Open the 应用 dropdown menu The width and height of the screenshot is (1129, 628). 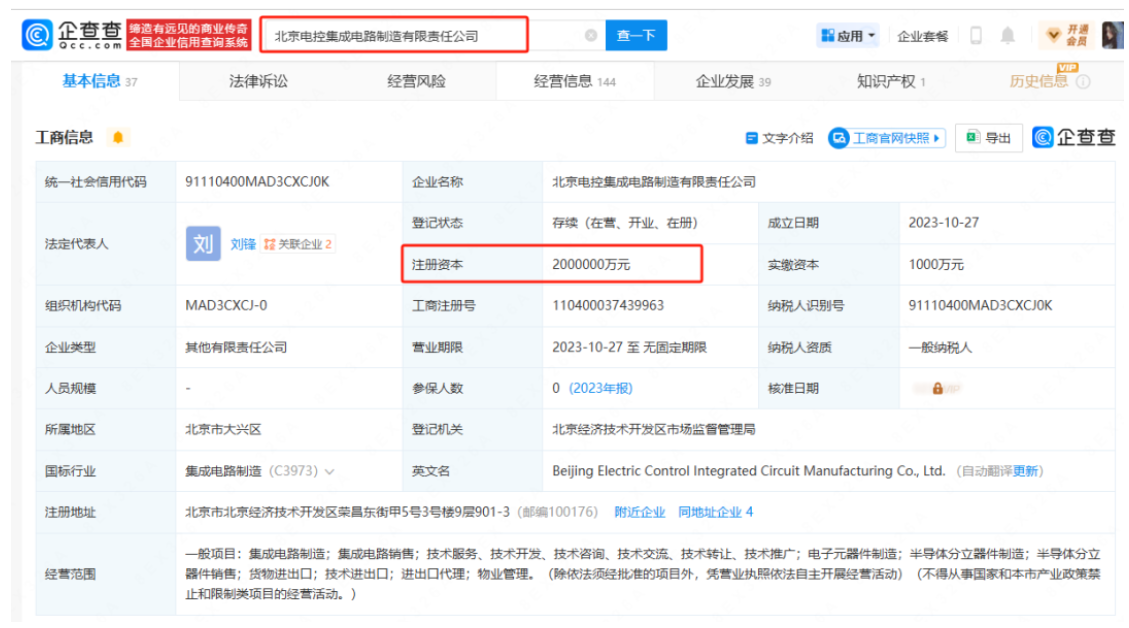[848, 35]
